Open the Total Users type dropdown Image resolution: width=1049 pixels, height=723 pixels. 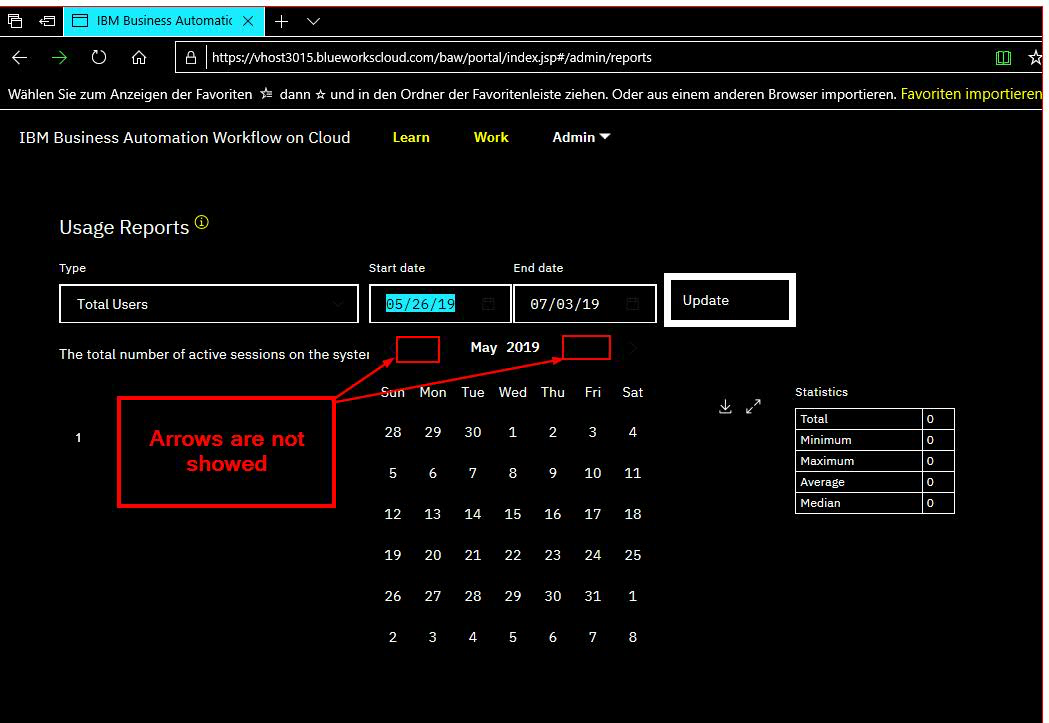click(x=209, y=304)
